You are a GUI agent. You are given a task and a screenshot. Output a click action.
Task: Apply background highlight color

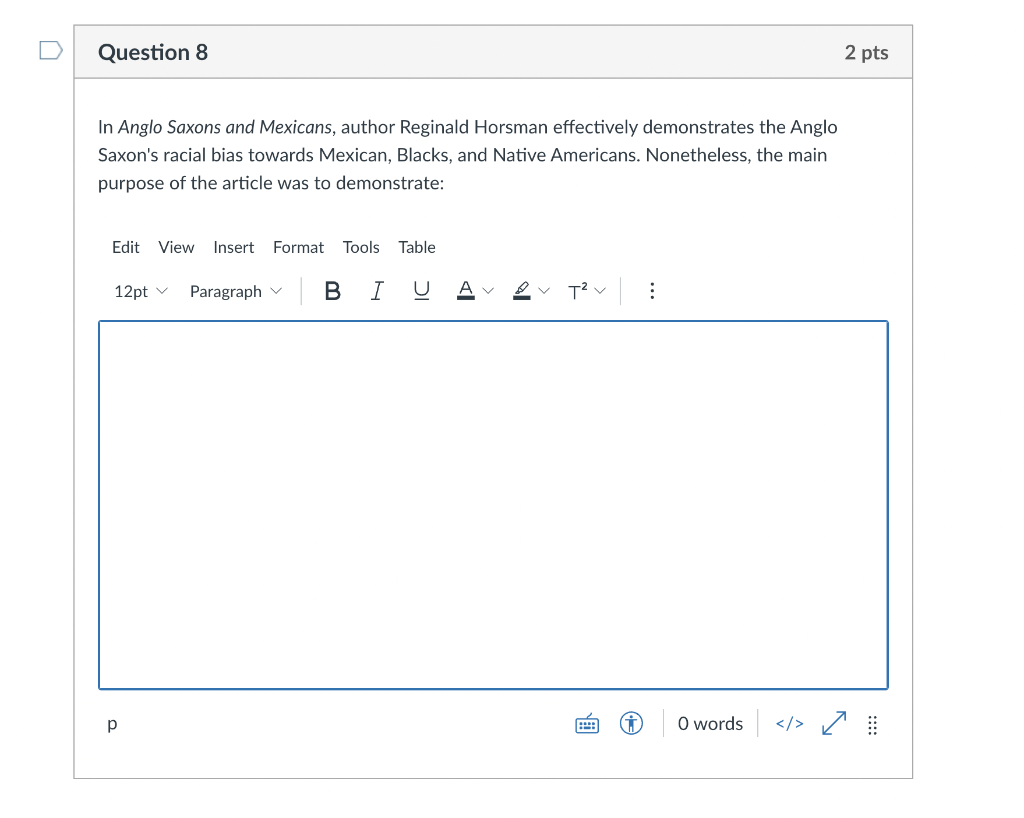click(x=522, y=291)
